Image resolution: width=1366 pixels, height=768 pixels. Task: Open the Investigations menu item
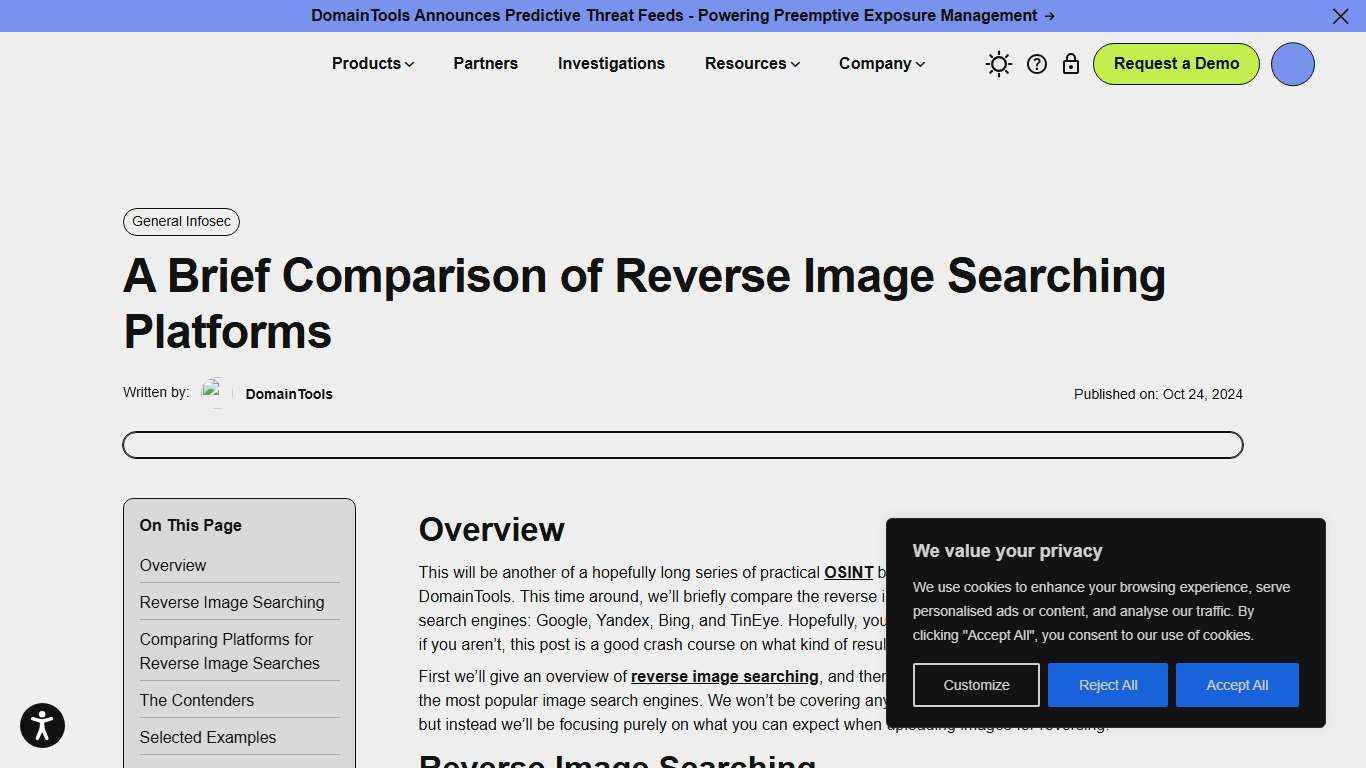click(611, 63)
